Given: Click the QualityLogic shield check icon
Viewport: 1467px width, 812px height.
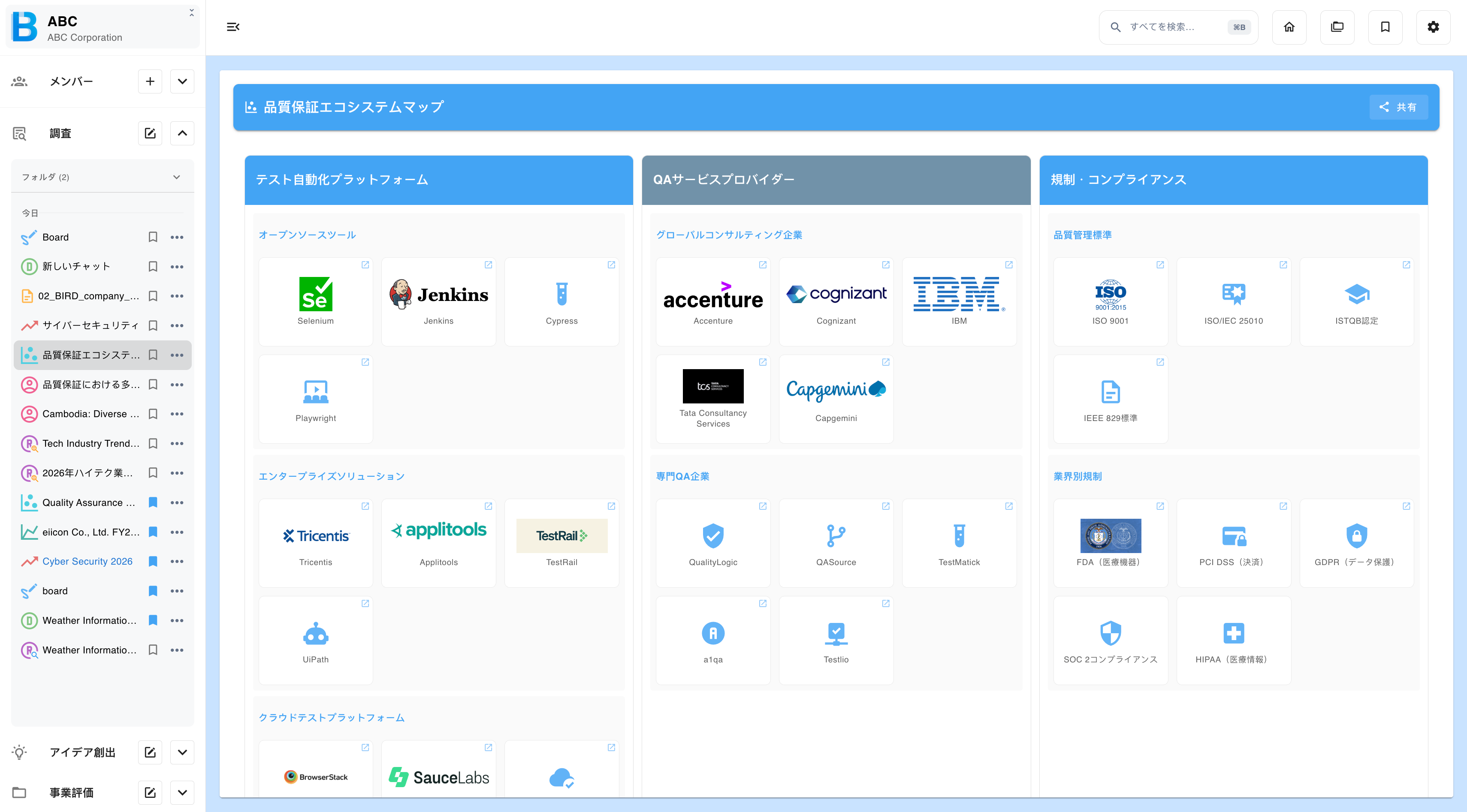Looking at the screenshot, I should tap(713, 535).
